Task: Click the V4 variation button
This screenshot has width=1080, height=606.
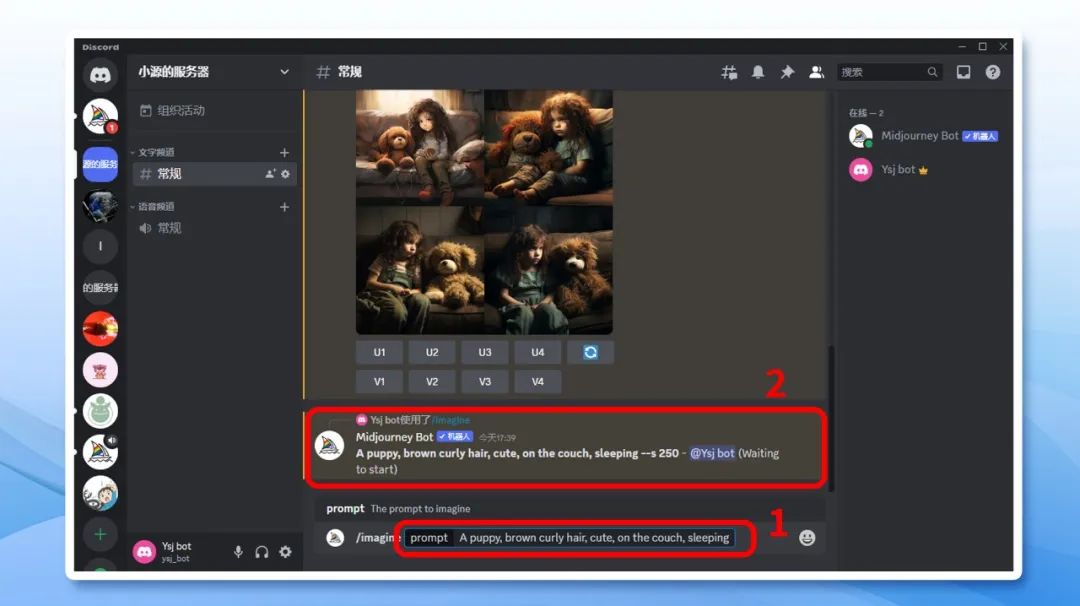Action: click(x=537, y=382)
